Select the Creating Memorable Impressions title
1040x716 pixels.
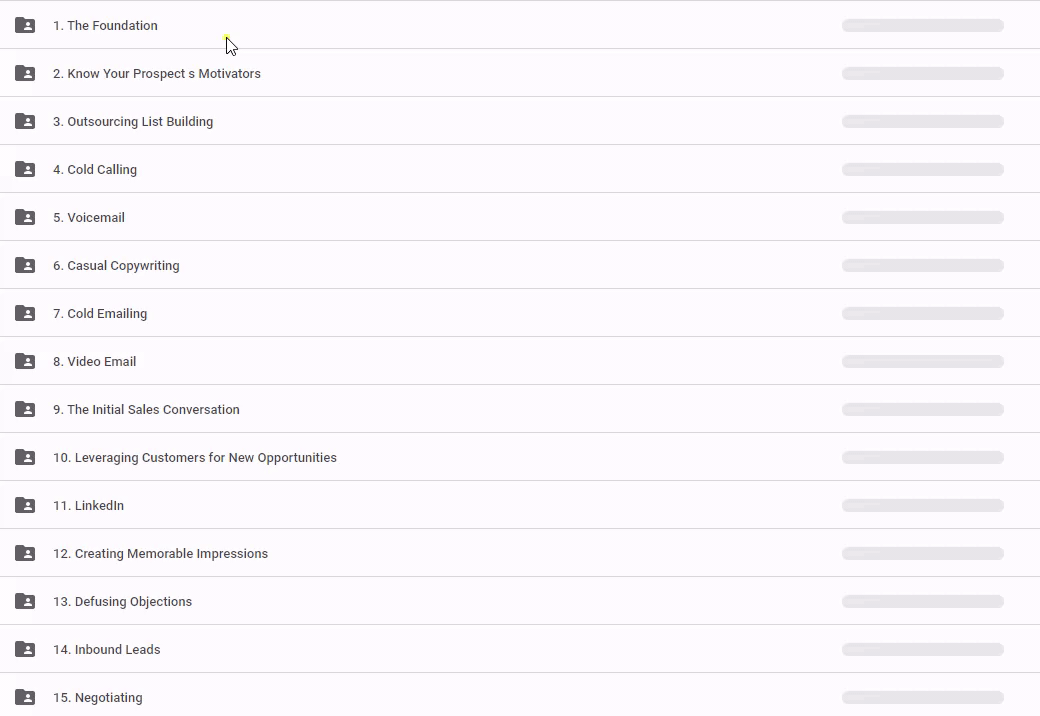[x=160, y=554]
